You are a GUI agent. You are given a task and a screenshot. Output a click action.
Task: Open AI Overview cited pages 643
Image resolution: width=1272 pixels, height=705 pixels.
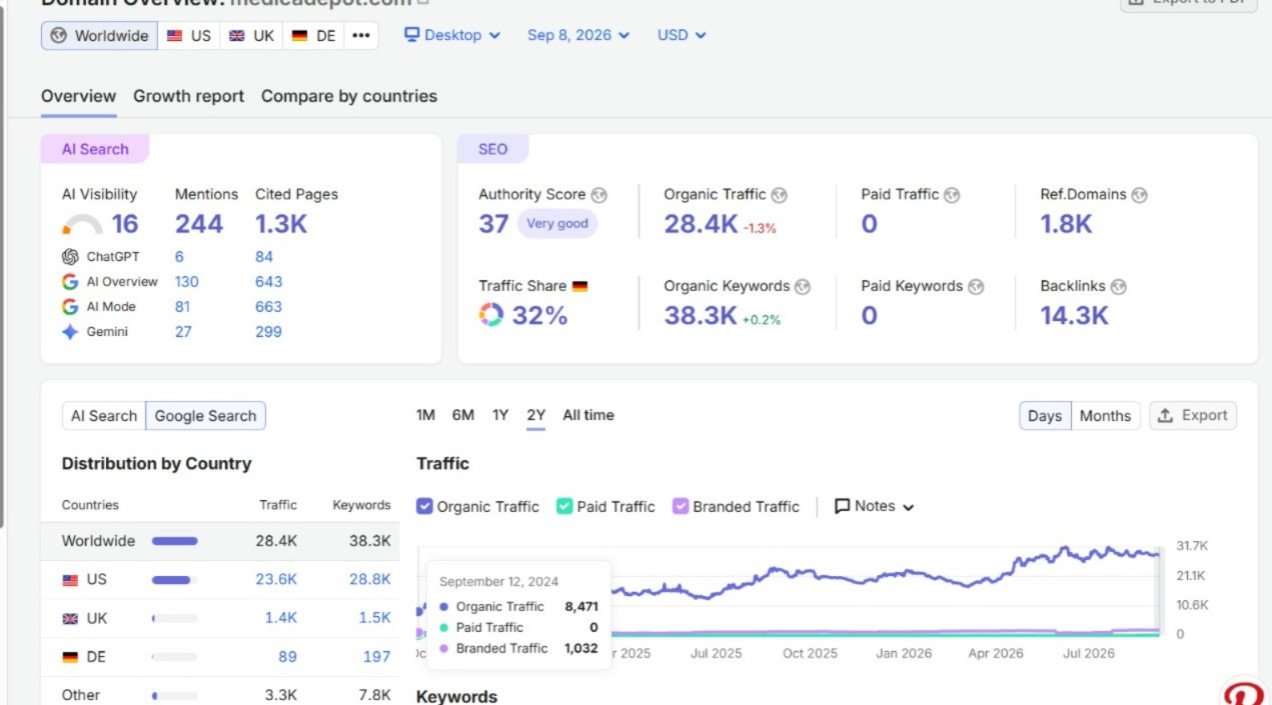268,282
